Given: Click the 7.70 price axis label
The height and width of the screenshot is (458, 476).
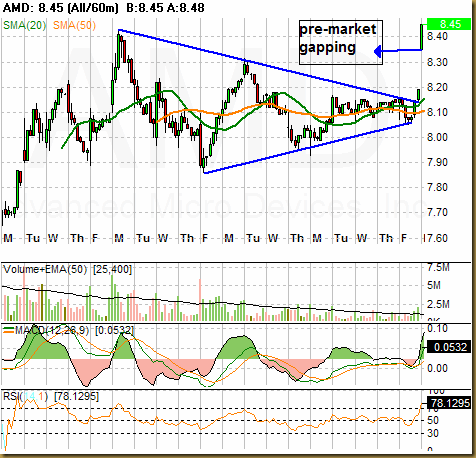Looking at the screenshot, I should pos(437,212).
